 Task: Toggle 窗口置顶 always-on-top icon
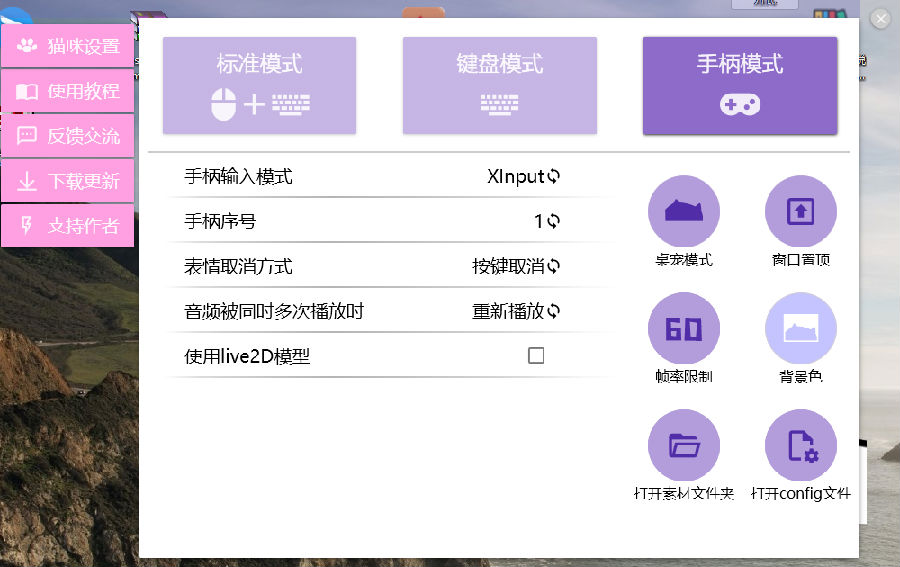[x=800, y=211]
